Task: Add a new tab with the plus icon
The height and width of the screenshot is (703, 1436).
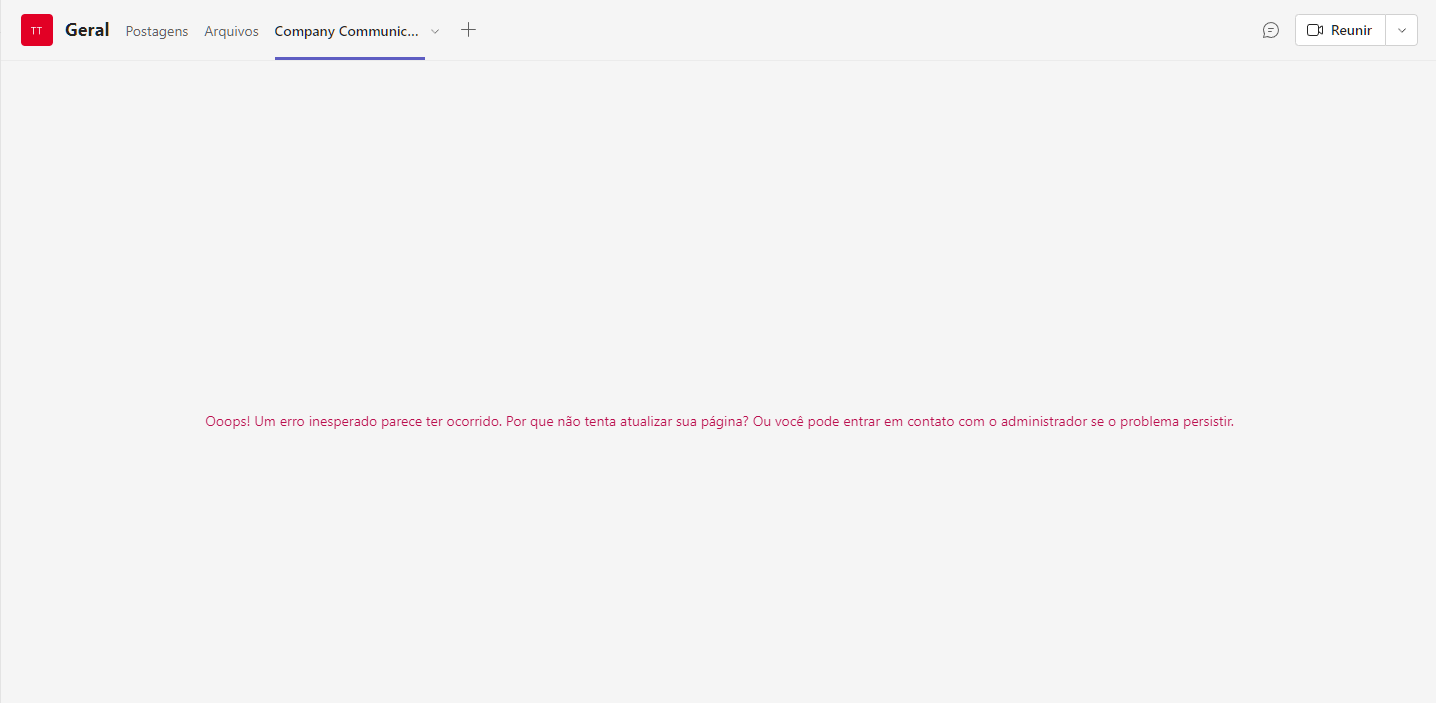Action: (x=468, y=30)
